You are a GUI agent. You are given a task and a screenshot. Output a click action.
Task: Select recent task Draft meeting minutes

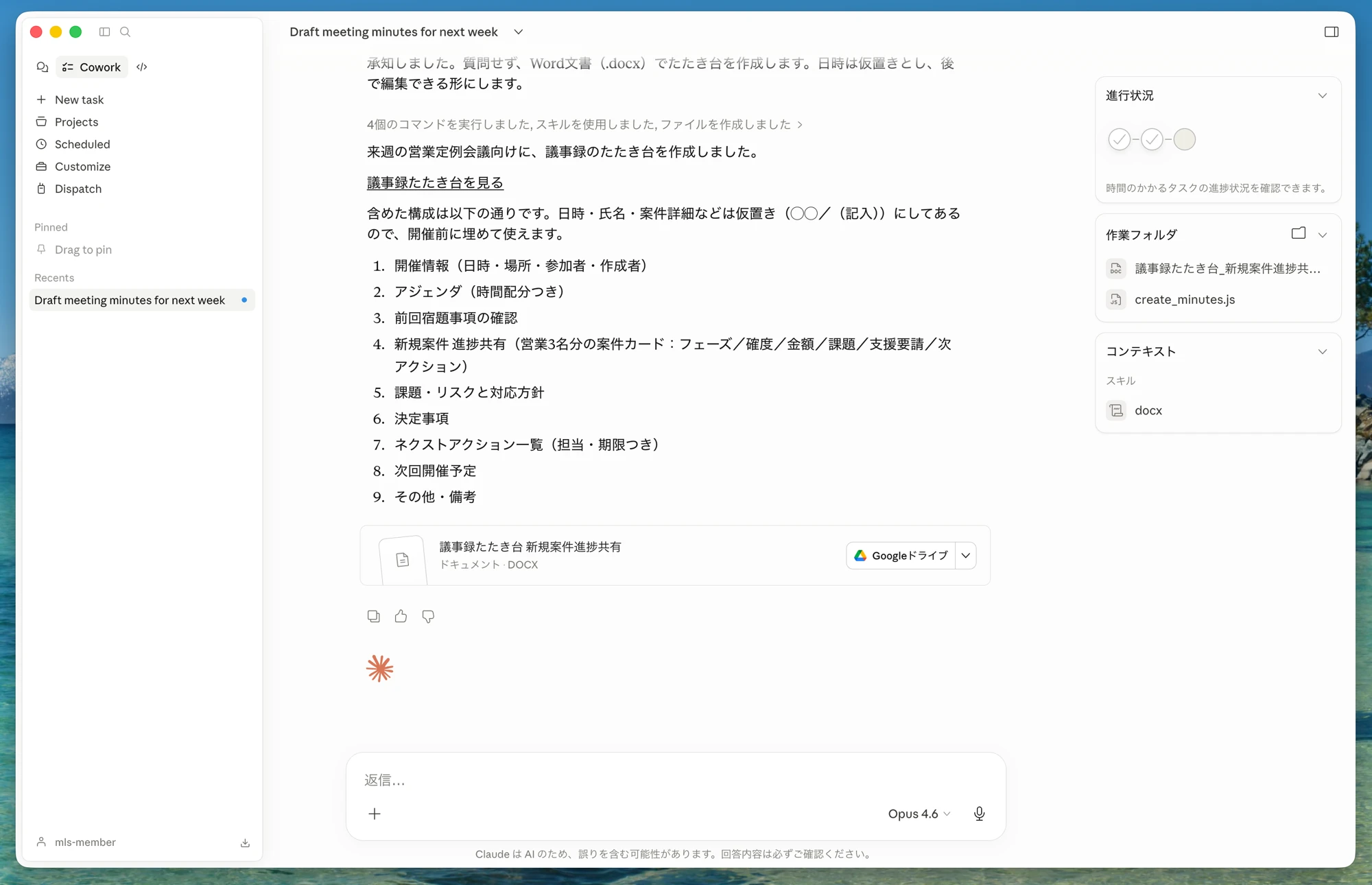(142, 300)
